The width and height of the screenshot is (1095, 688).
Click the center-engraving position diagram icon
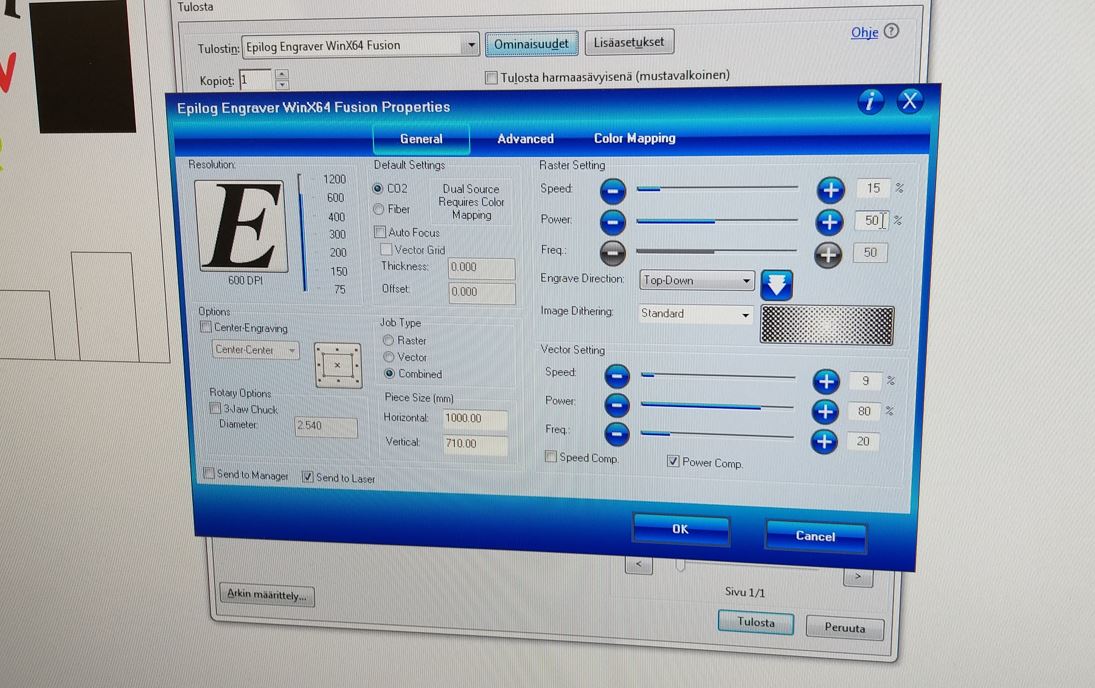pos(338,365)
